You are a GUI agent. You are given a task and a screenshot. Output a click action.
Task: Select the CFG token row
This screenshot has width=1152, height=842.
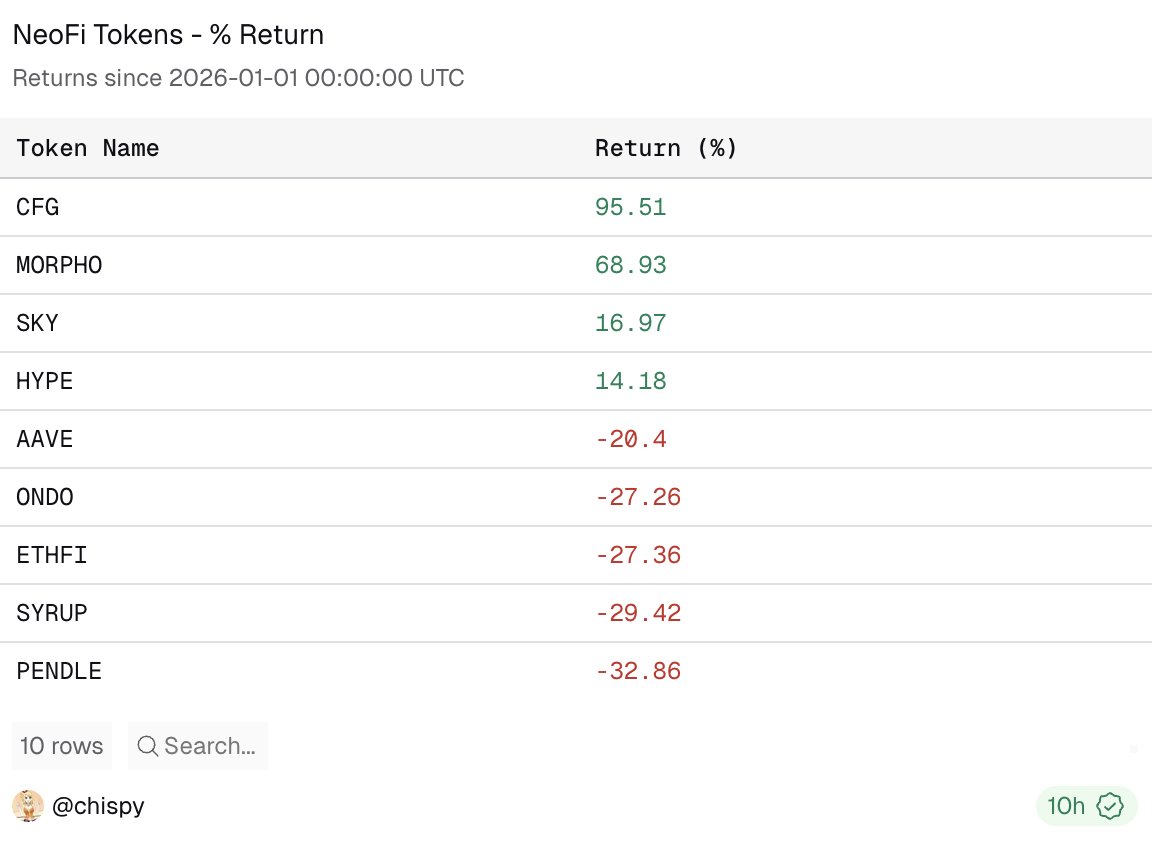click(576, 207)
